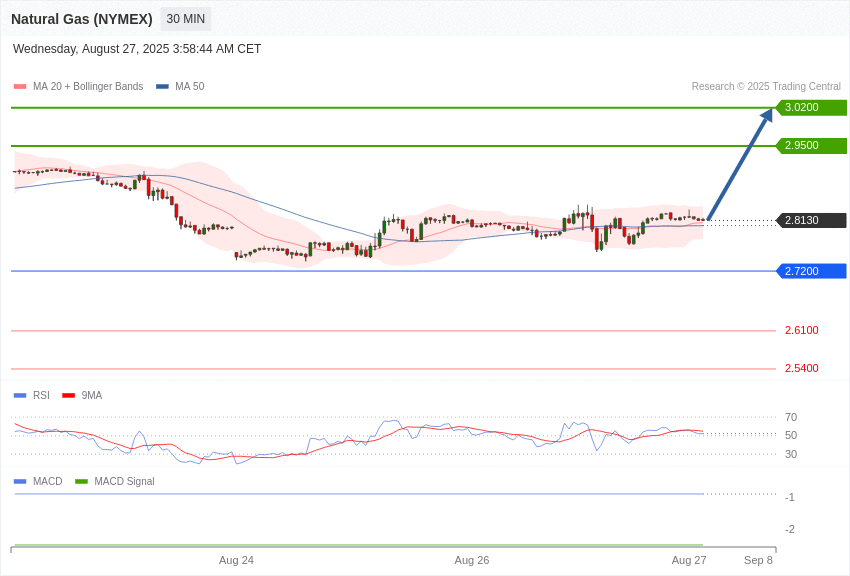Click the pink MA 20 legend swatch
850x576 pixels.
click(20, 87)
